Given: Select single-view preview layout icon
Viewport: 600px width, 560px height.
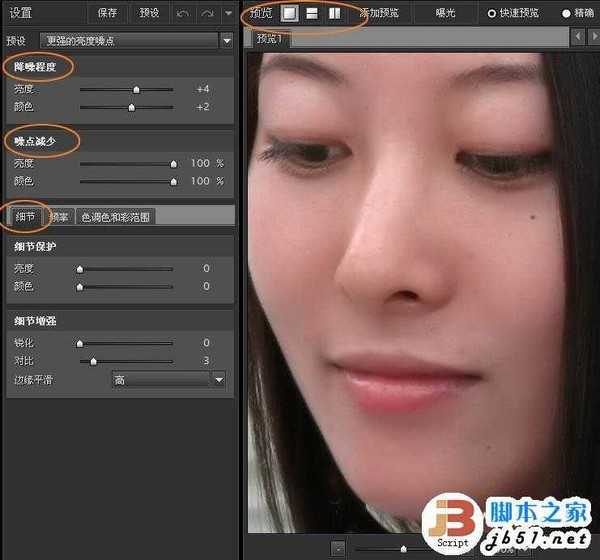Looking at the screenshot, I should (288, 13).
